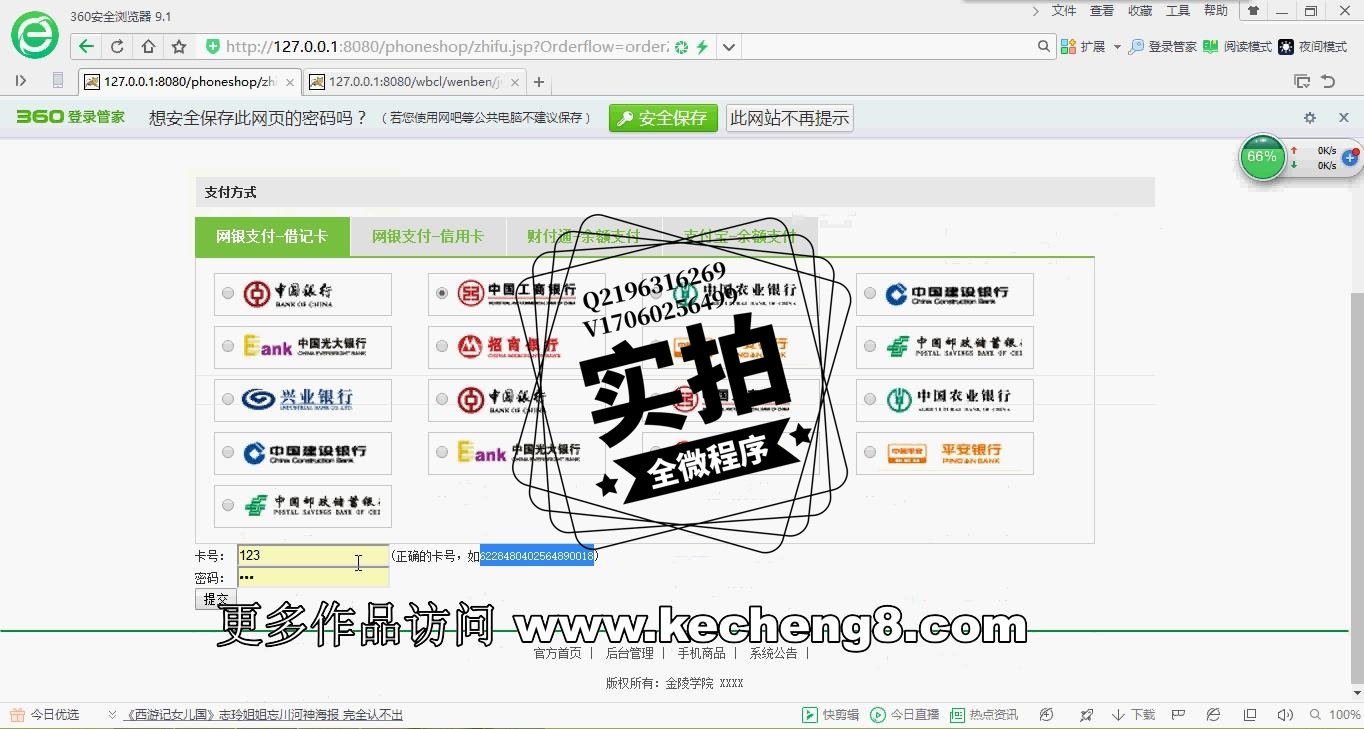
Task: Toggle the sidebar panel icon left of tabs
Action: click(21, 81)
